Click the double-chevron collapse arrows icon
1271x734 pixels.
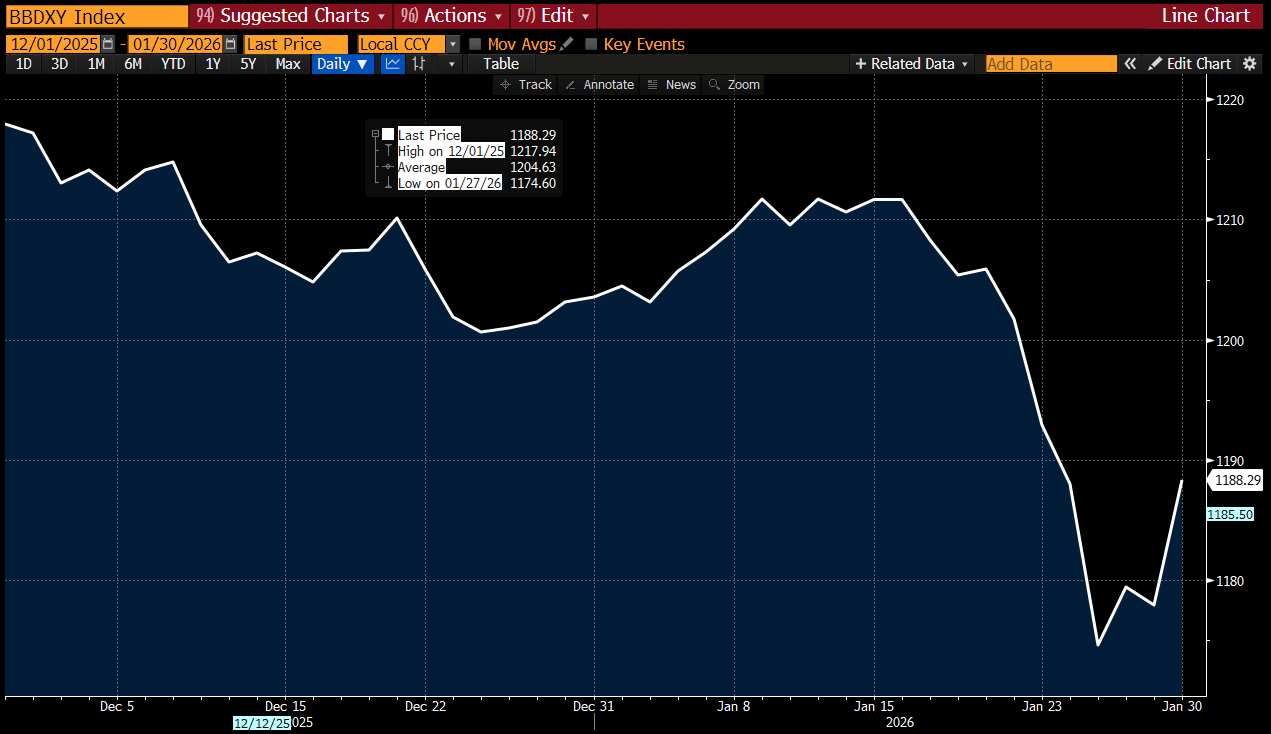(1130, 64)
